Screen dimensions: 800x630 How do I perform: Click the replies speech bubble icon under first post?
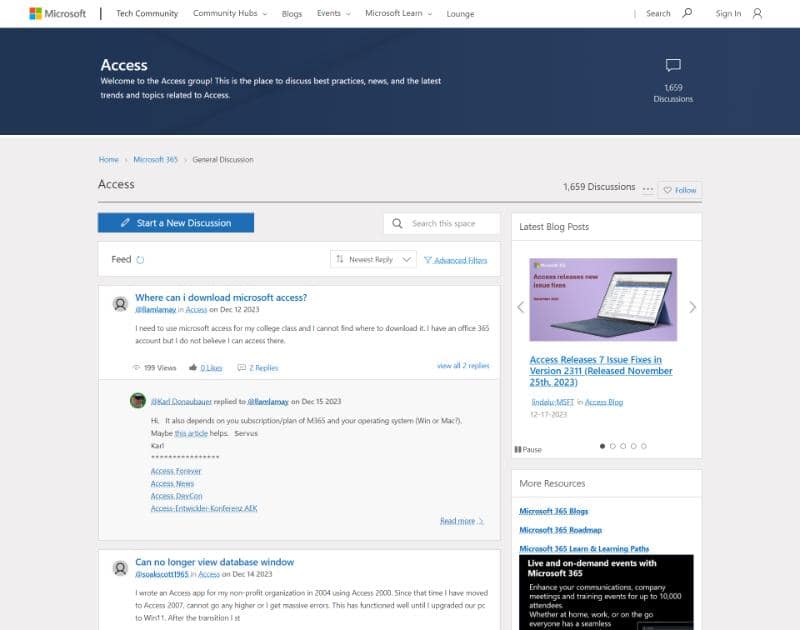[x=240, y=367]
